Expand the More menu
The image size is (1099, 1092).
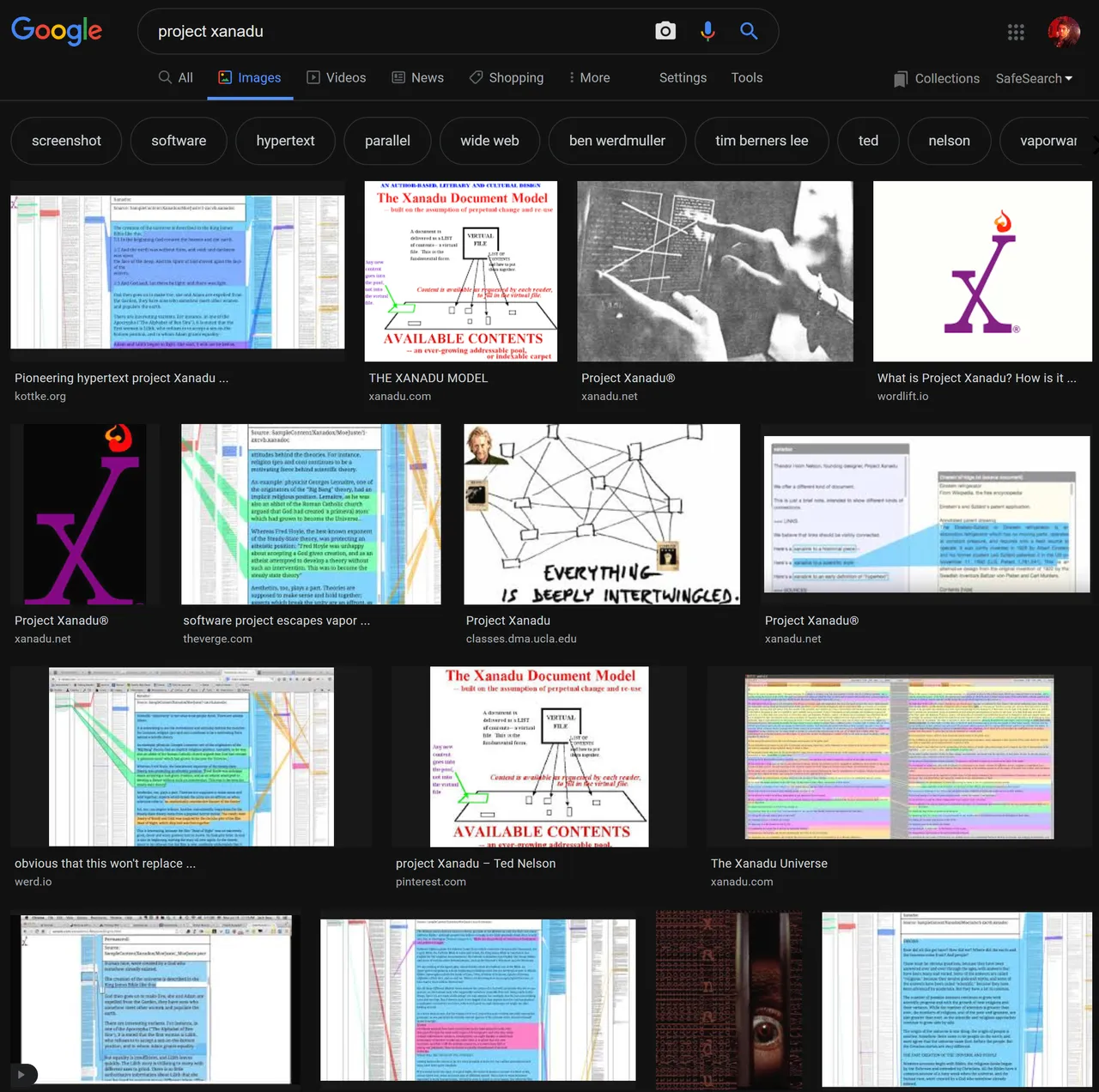pos(589,77)
